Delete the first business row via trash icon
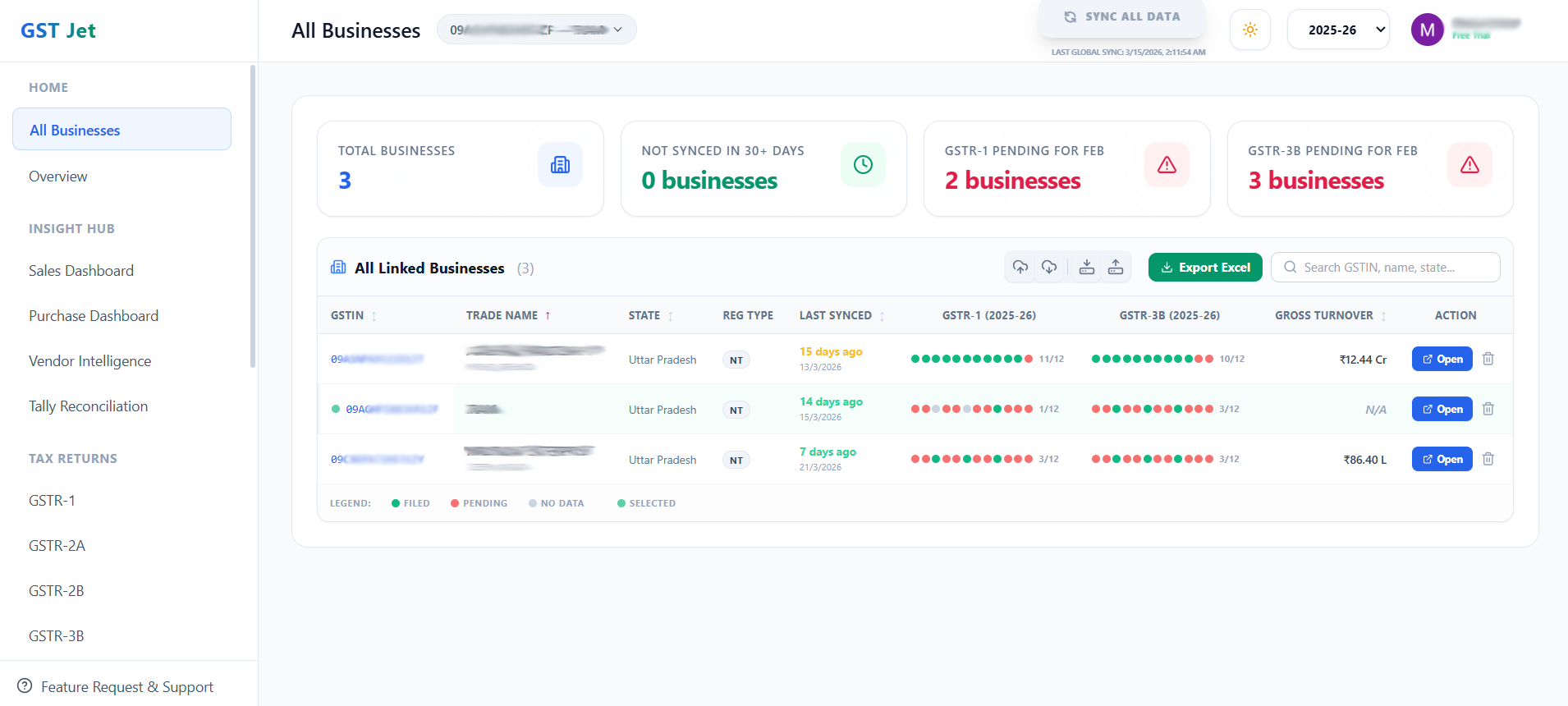The image size is (1568, 706). pyautogui.click(x=1488, y=359)
